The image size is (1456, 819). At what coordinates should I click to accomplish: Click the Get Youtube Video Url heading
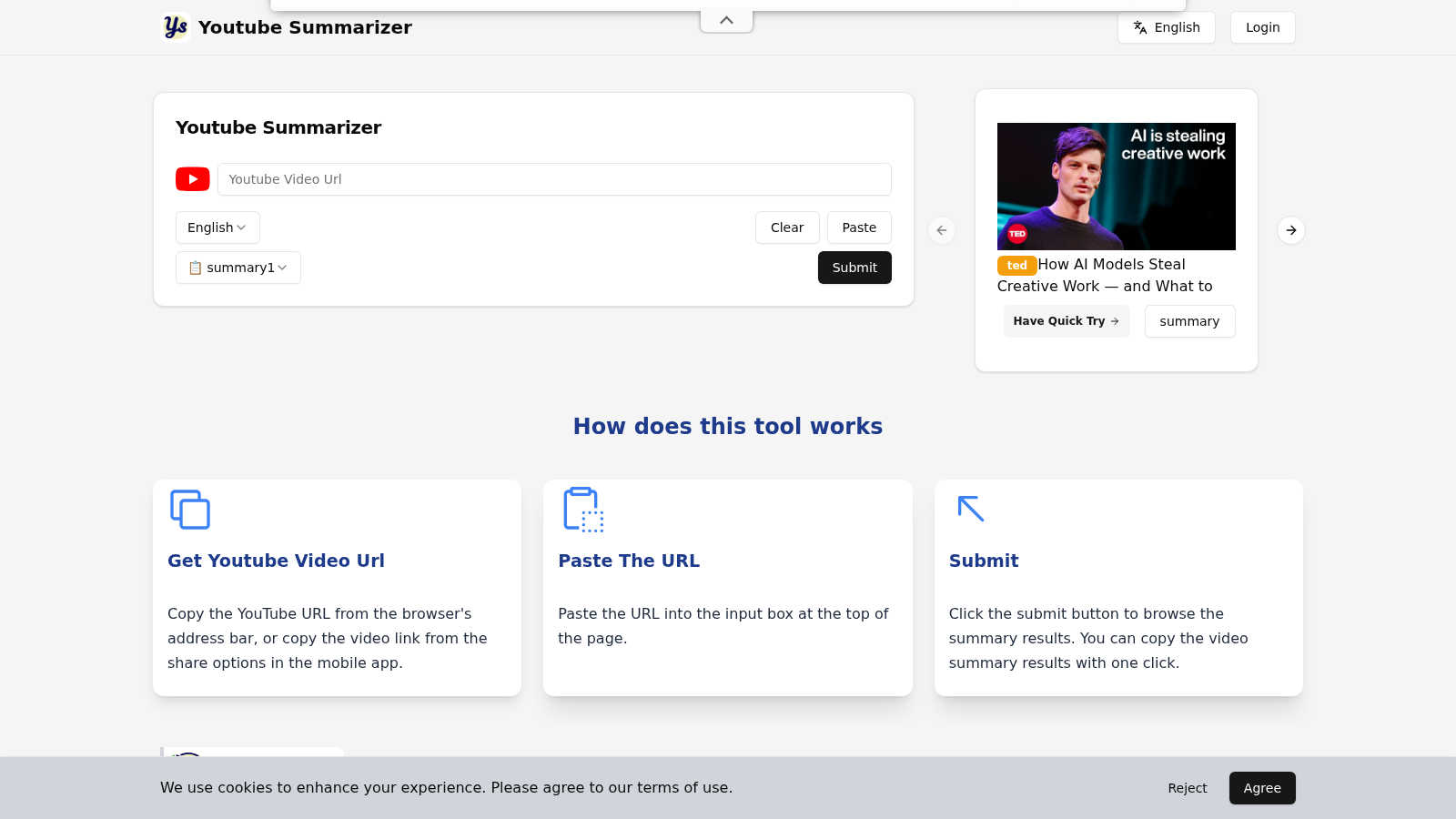276,561
